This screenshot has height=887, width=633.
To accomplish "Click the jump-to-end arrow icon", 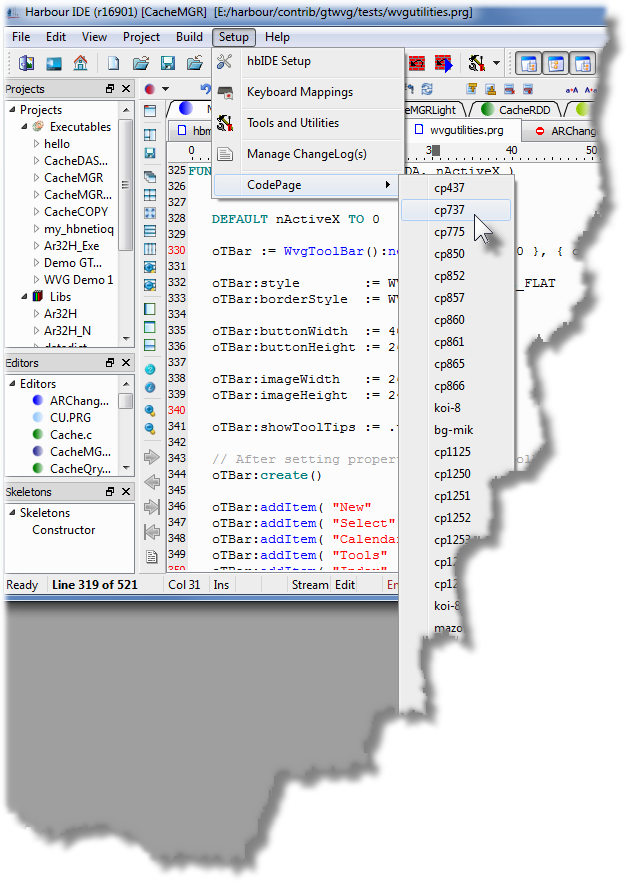I will [x=152, y=507].
